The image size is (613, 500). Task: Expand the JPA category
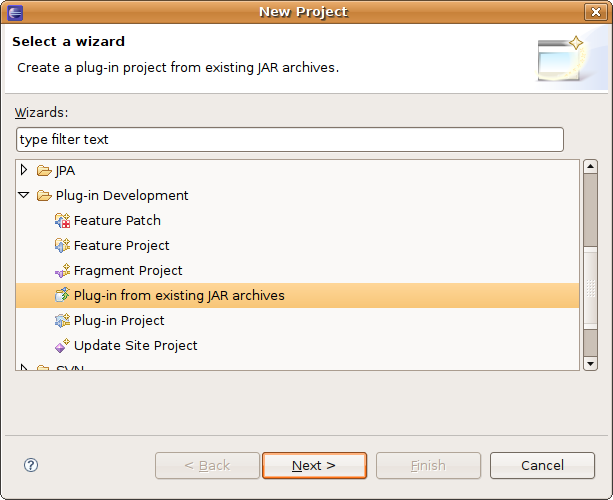[x=24, y=170]
